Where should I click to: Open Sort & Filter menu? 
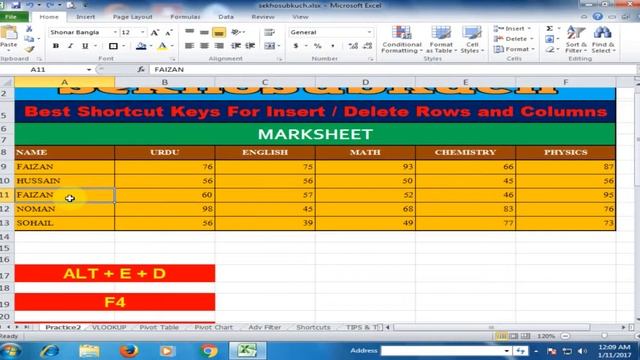click(x=576, y=39)
